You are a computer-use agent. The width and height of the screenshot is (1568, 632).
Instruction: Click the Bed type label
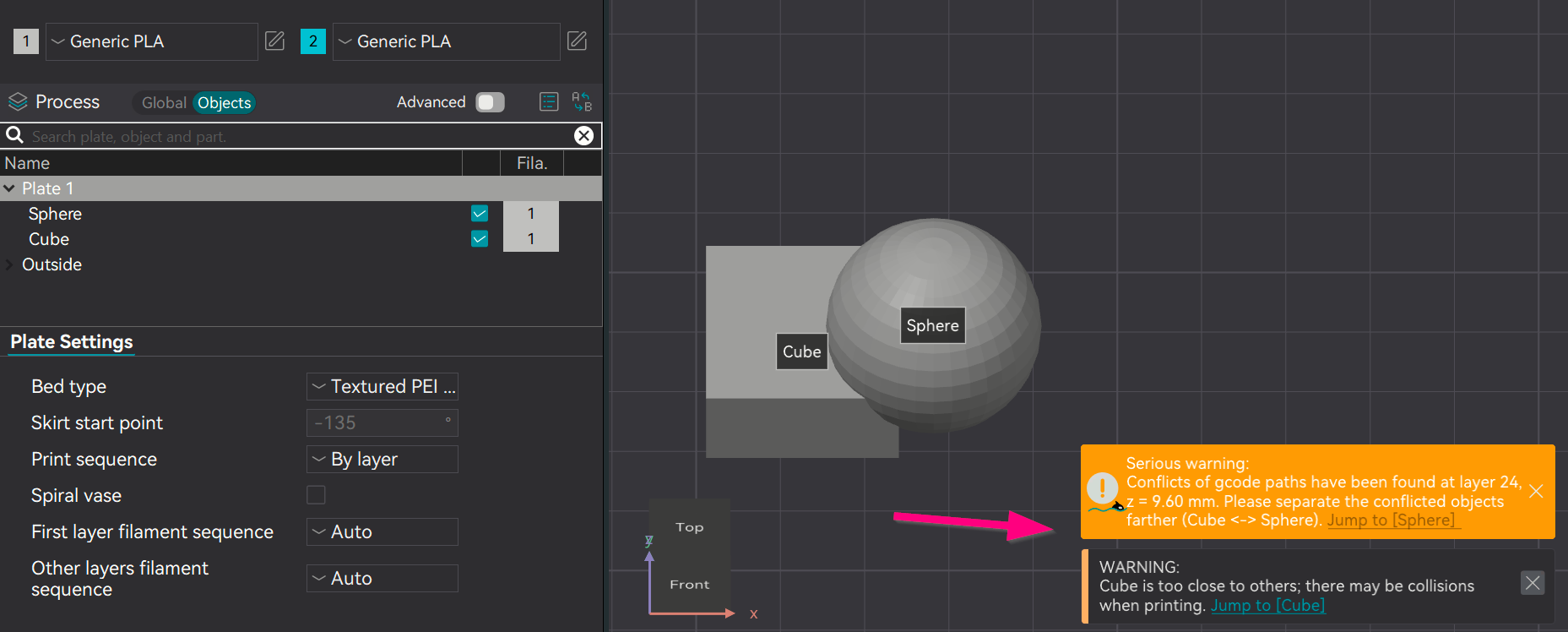[x=68, y=386]
